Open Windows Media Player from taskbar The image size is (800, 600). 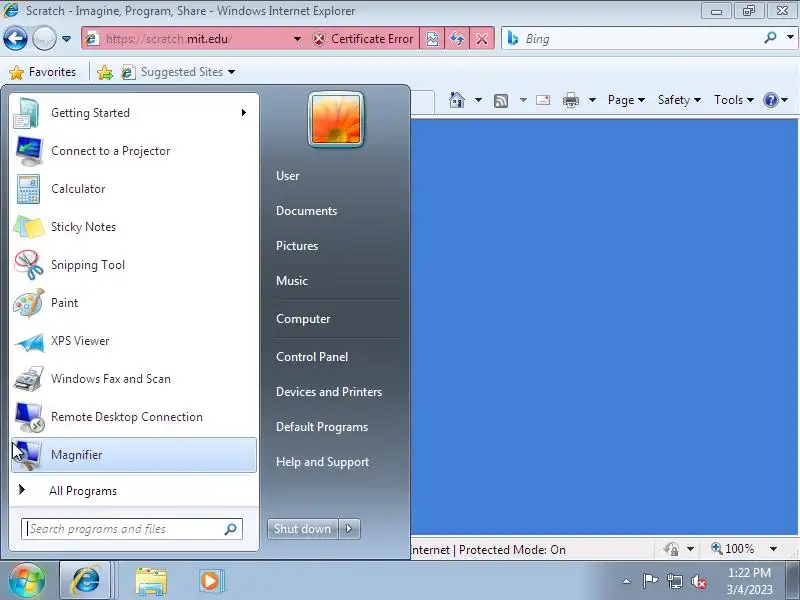pos(211,581)
